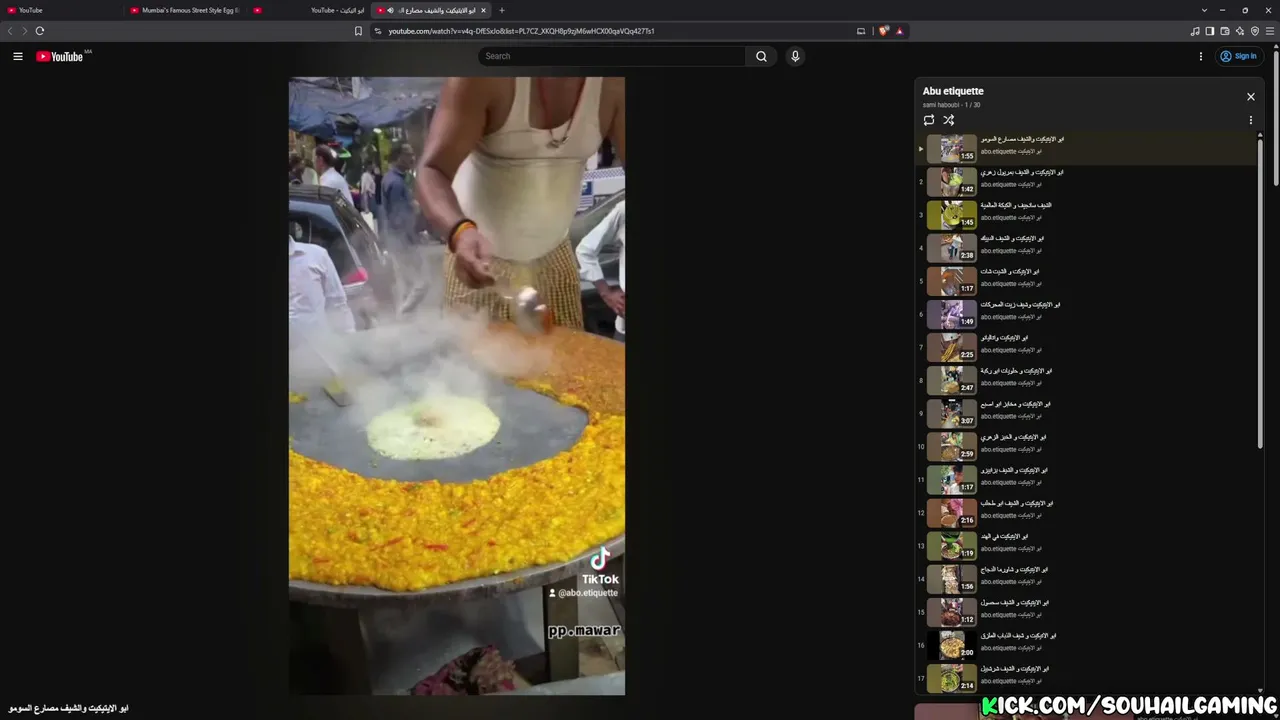This screenshot has width=1280, height=720.
Task: Open the YouTube guide hamburger menu
Action: click(x=18, y=56)
